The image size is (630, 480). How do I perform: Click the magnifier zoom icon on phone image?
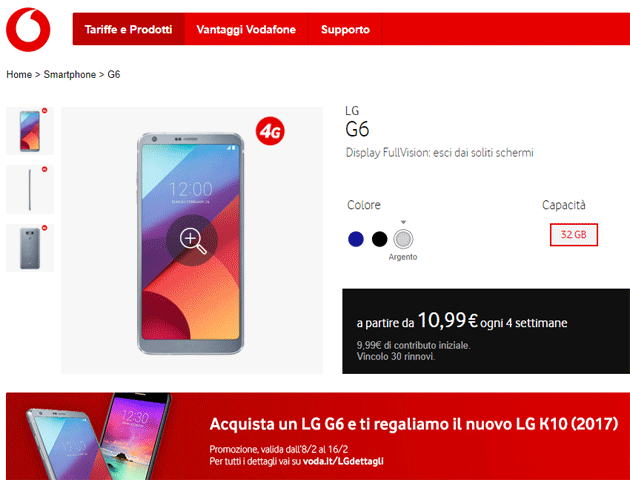tap(192, 241)
